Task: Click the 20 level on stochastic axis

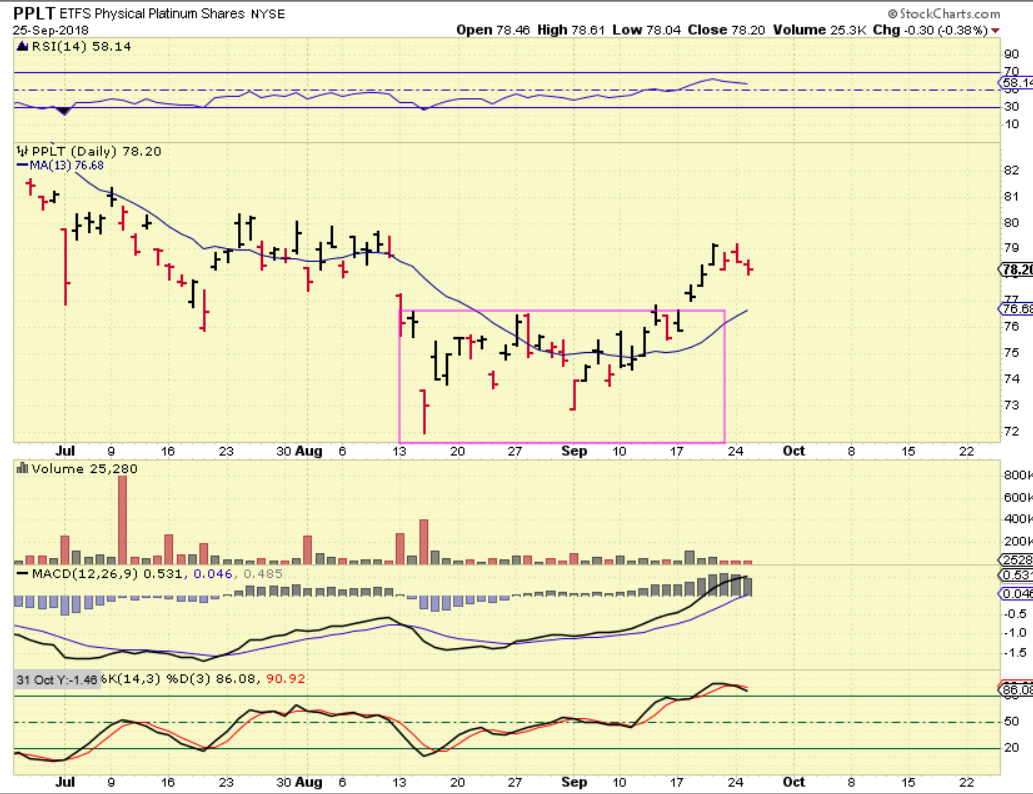Action: point(1011,748)
